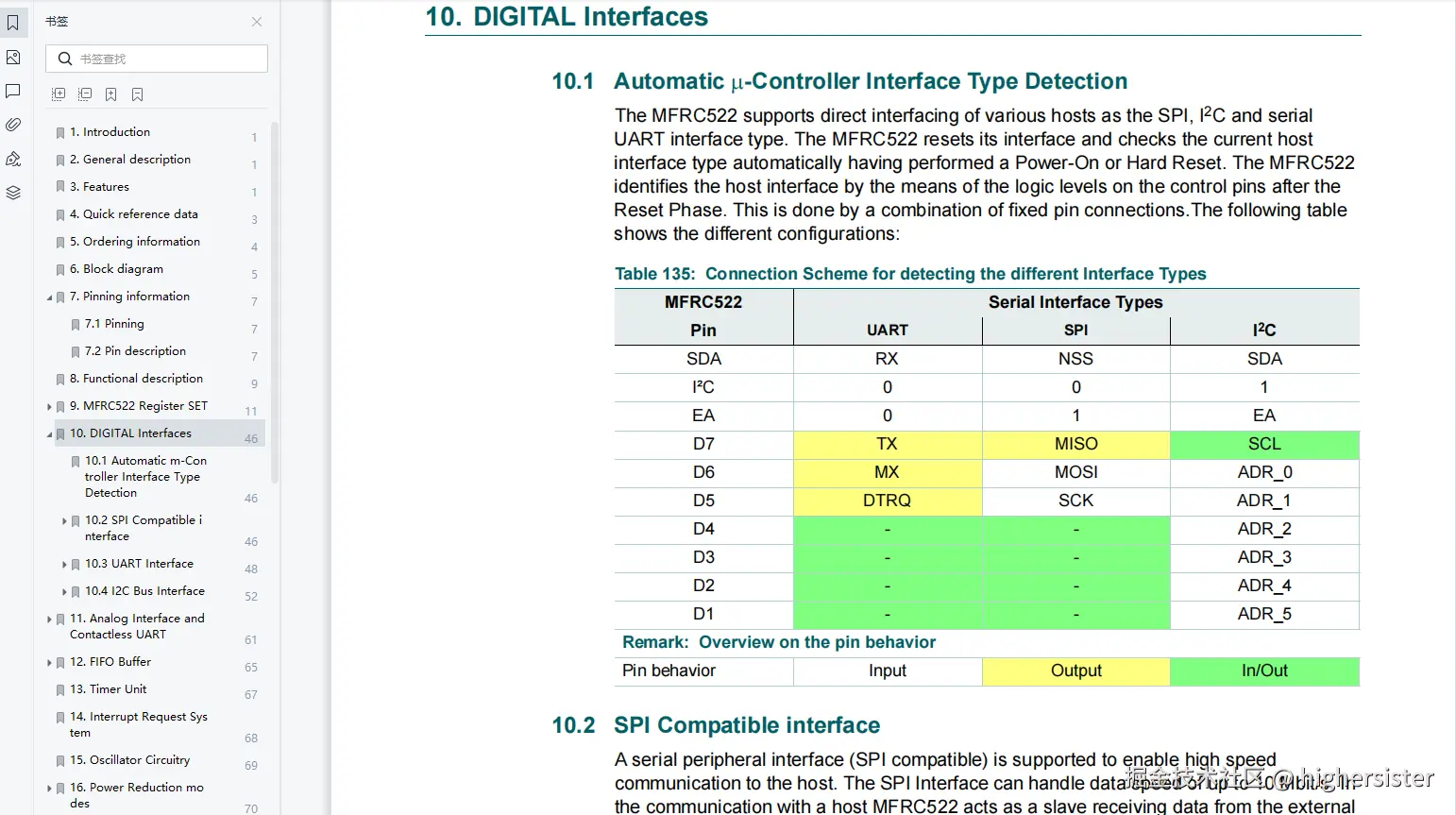The height and width of the screenshot is (815, 1456).
Task: Expand the '9. MFRC522 Register SET' bookmark
Action: coord(50,407)
